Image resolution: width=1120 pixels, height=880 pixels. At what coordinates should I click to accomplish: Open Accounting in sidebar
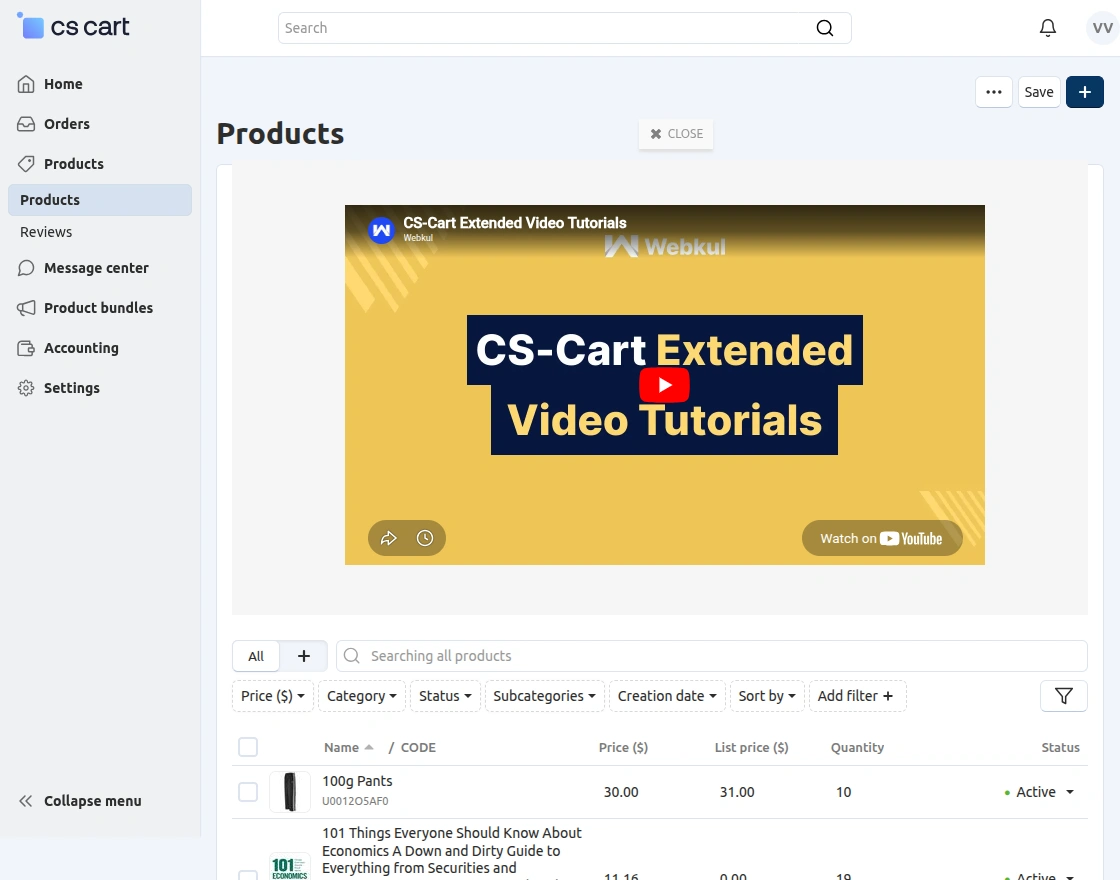pos(81,348)
